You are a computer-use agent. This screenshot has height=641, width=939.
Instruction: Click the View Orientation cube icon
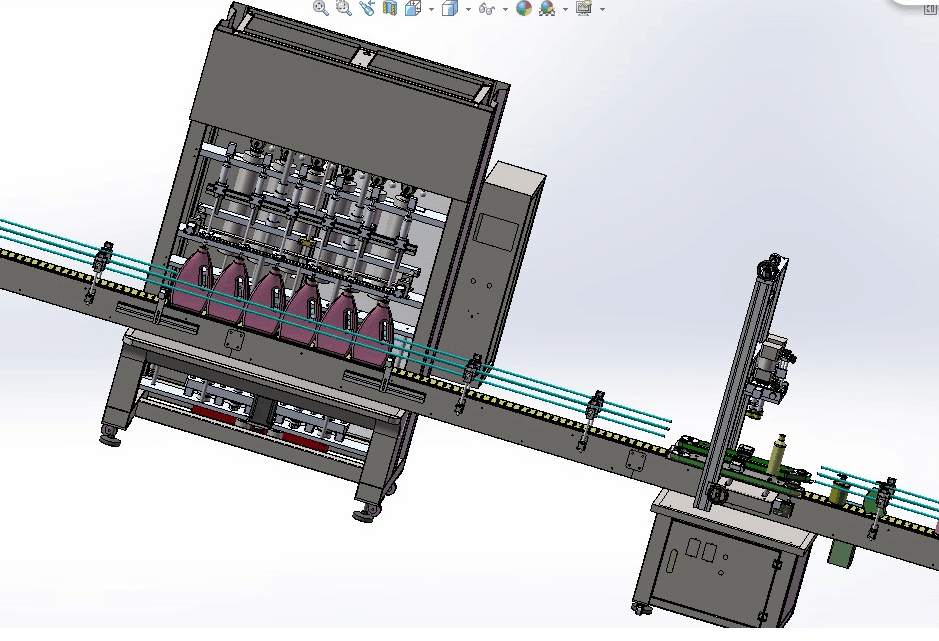click(x=412, y=8)
